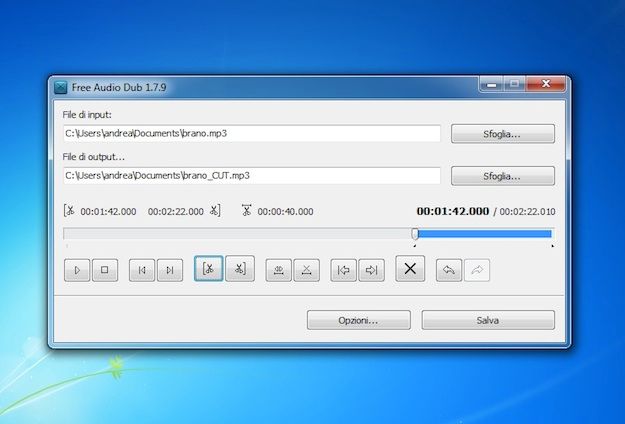The image size is (625, 424).
Task: Click the crop selection button
Action: click(279, 270)
